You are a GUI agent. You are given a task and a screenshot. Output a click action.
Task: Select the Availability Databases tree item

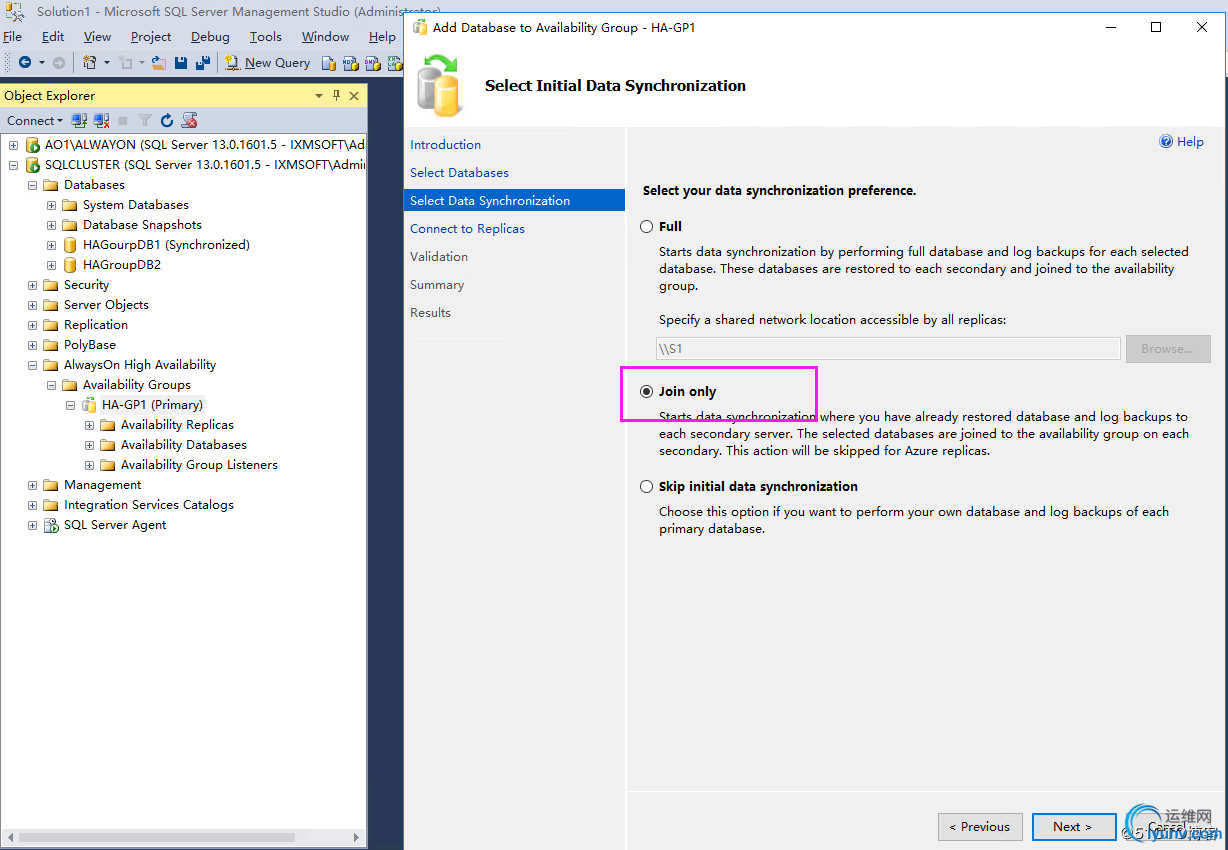point(183,444)
